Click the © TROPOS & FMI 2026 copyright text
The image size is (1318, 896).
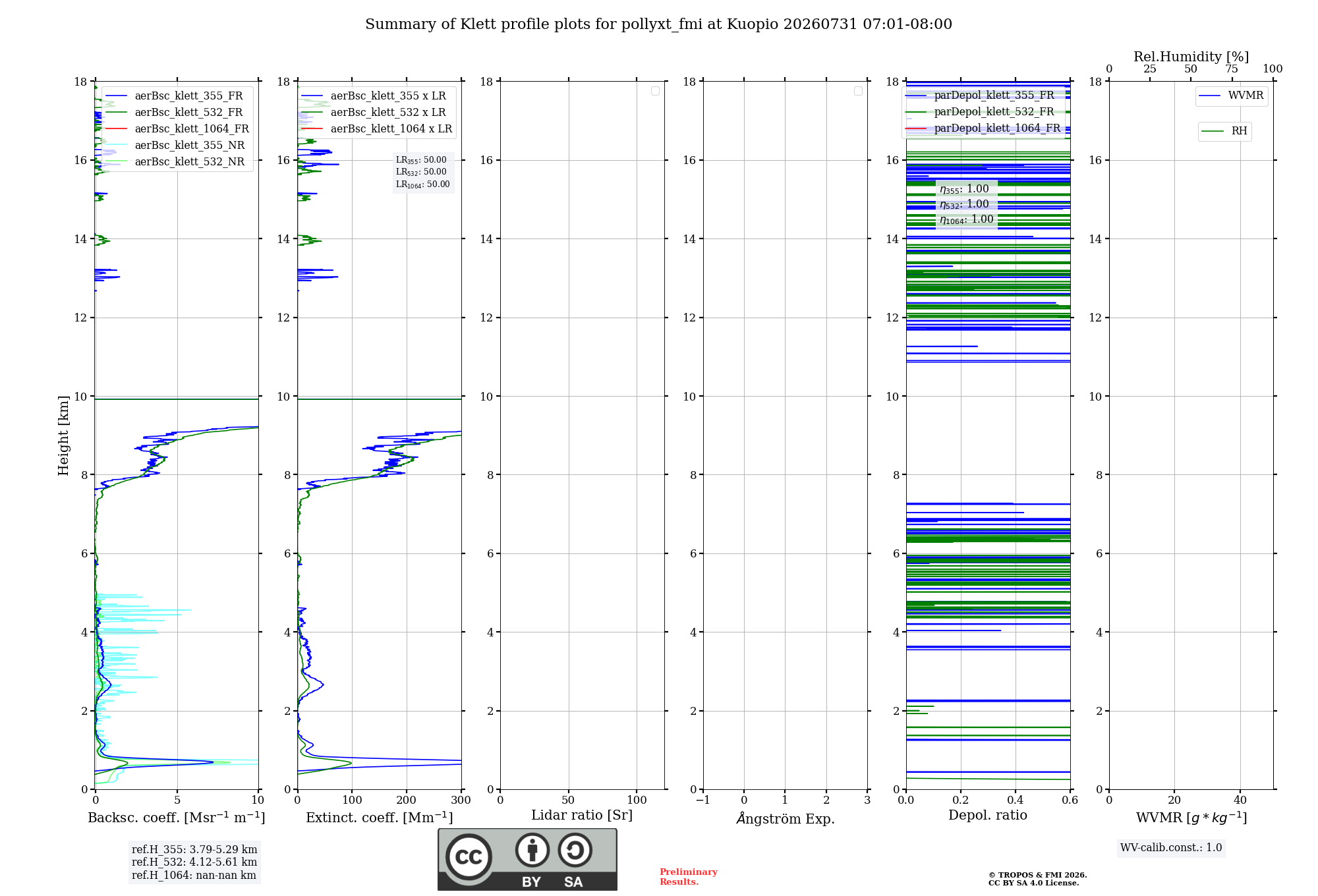1038,875
